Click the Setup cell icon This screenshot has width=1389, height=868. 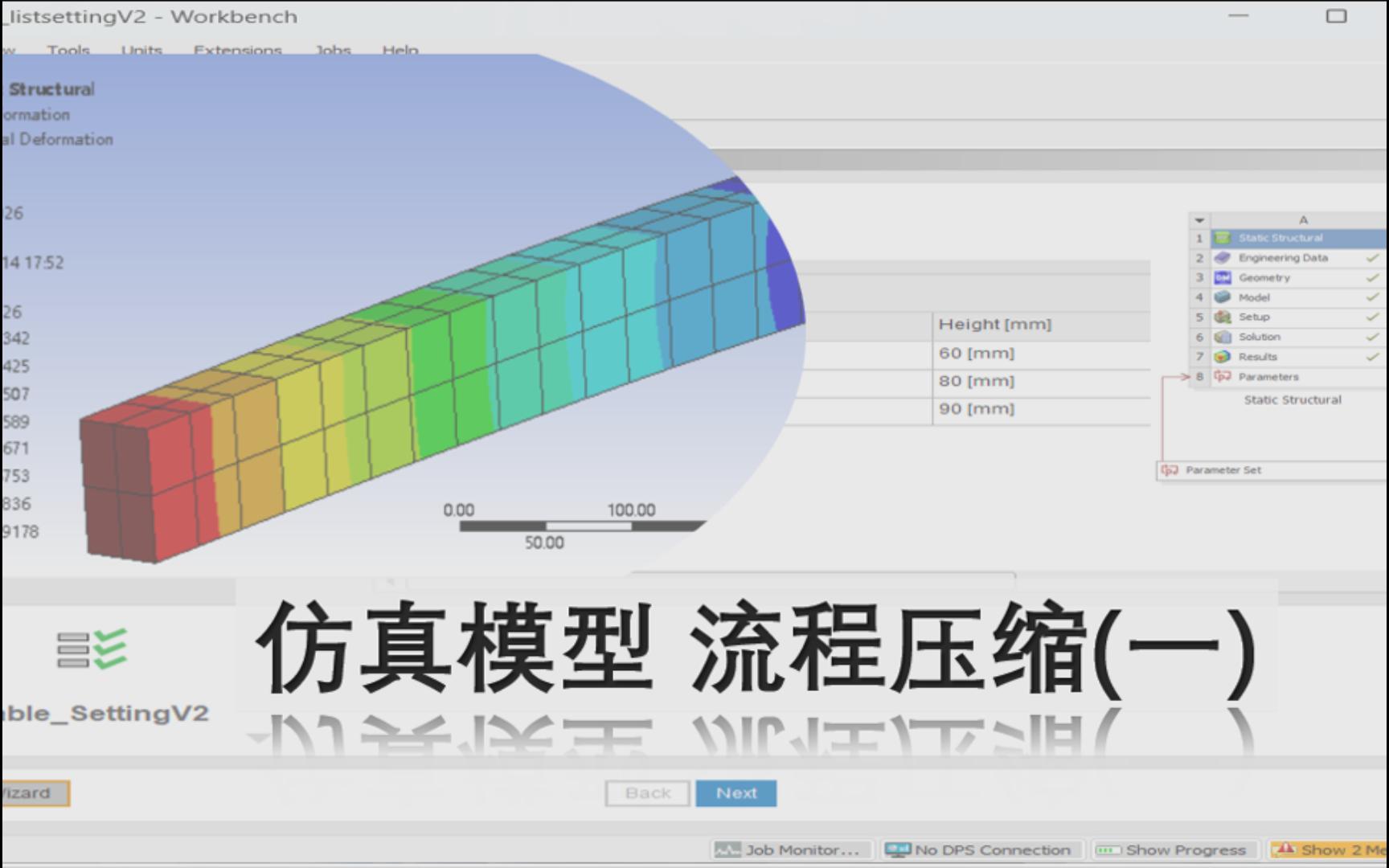click(1223, 317)
